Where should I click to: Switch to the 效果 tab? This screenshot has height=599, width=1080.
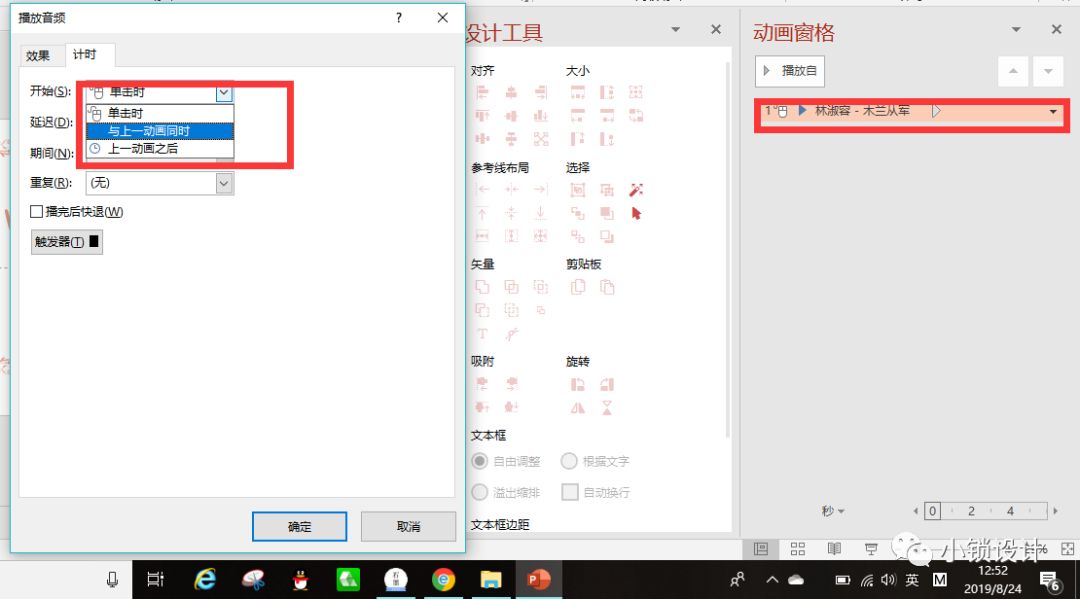point(39,55)
